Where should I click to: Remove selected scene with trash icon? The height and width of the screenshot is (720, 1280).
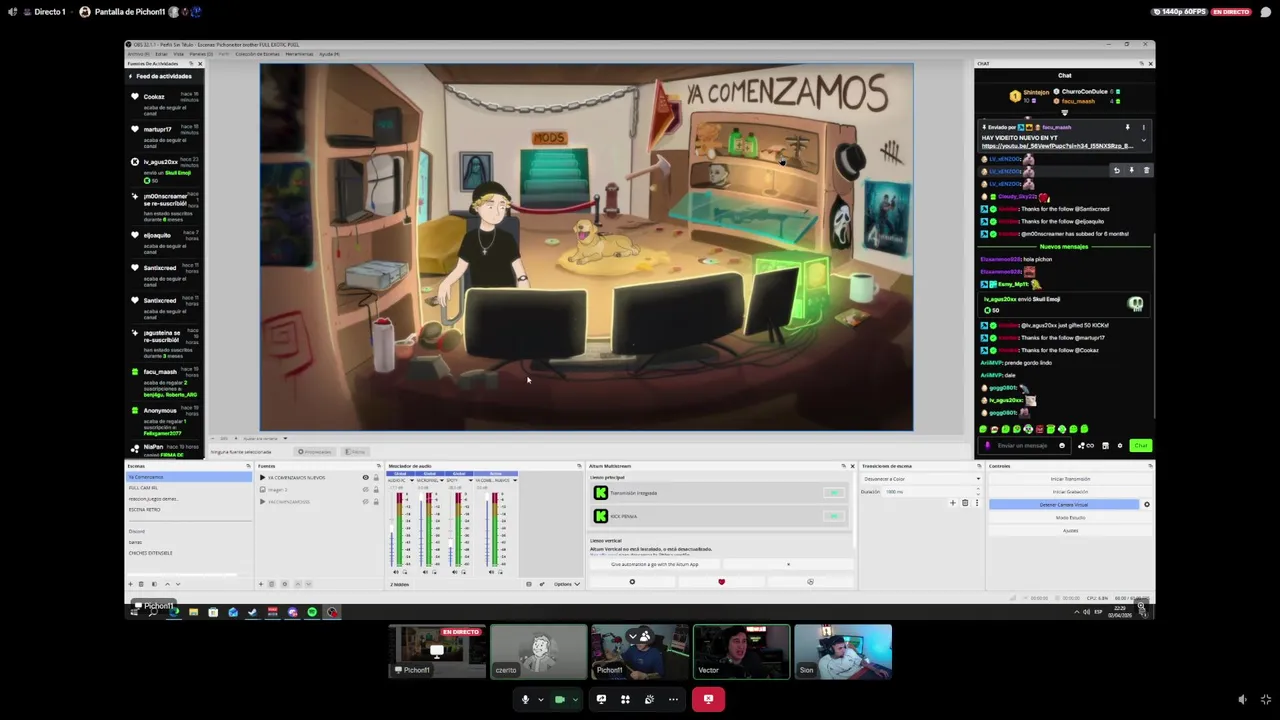point(141,584)
